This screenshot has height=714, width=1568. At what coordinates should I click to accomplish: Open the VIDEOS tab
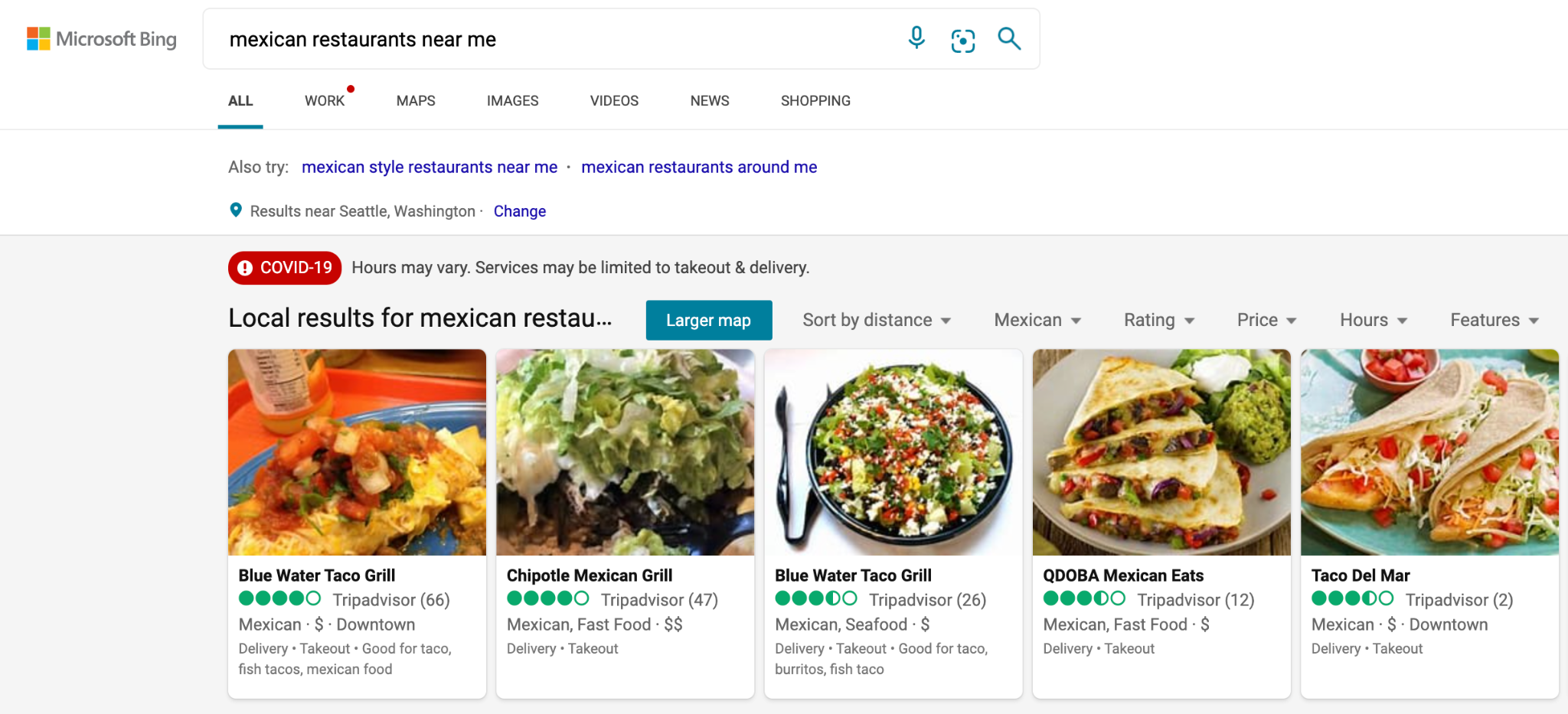pyautogui.click(x=614, y=101)
